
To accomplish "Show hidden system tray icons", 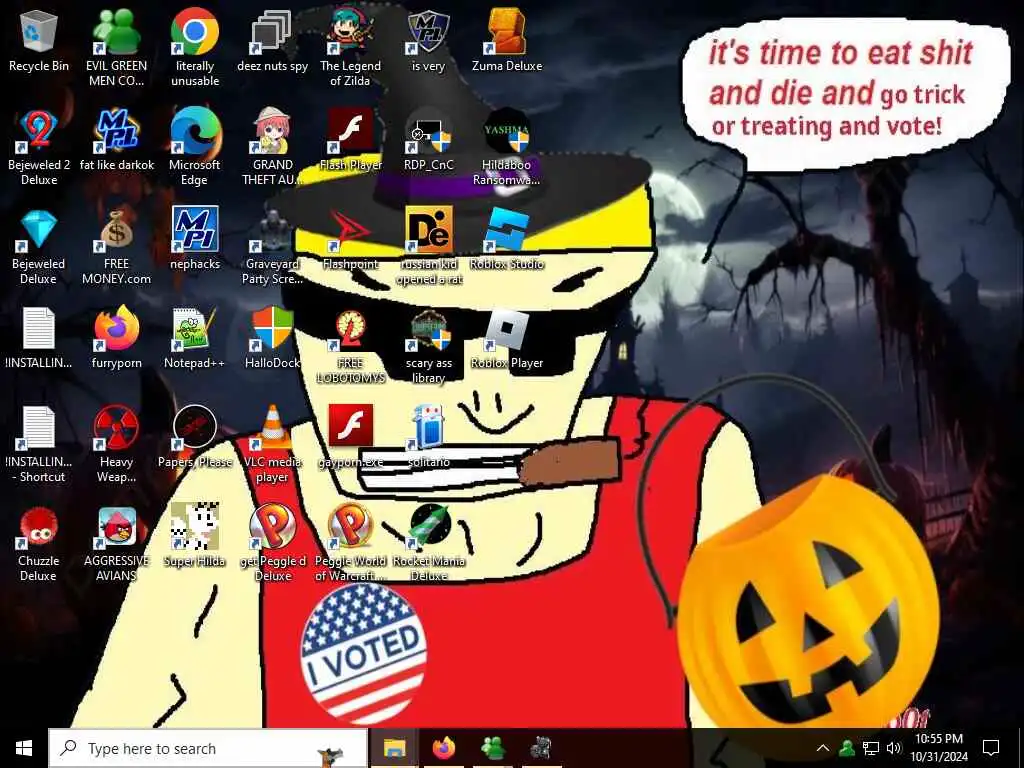I will click(x=823, y=748).
